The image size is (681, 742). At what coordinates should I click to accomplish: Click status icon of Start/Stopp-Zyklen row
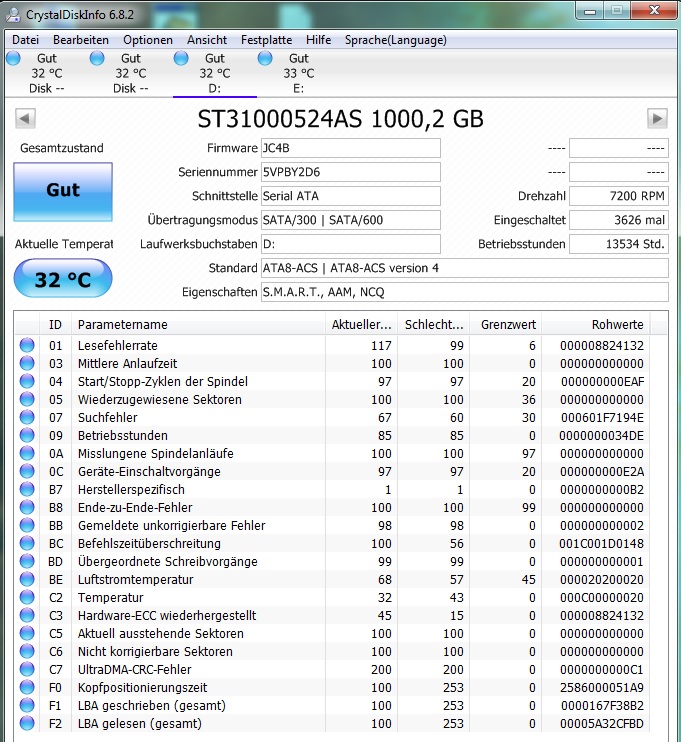[27, 381]
